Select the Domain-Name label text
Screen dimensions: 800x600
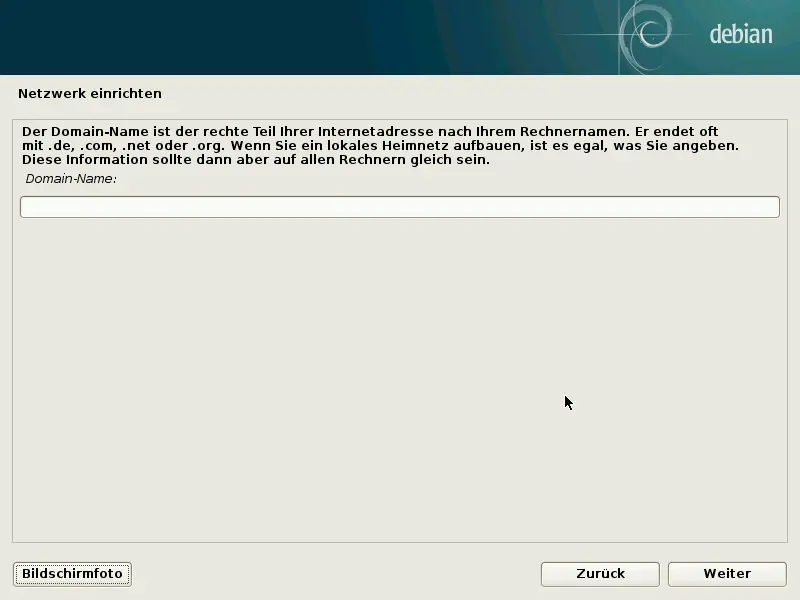(x=72, y=180)
